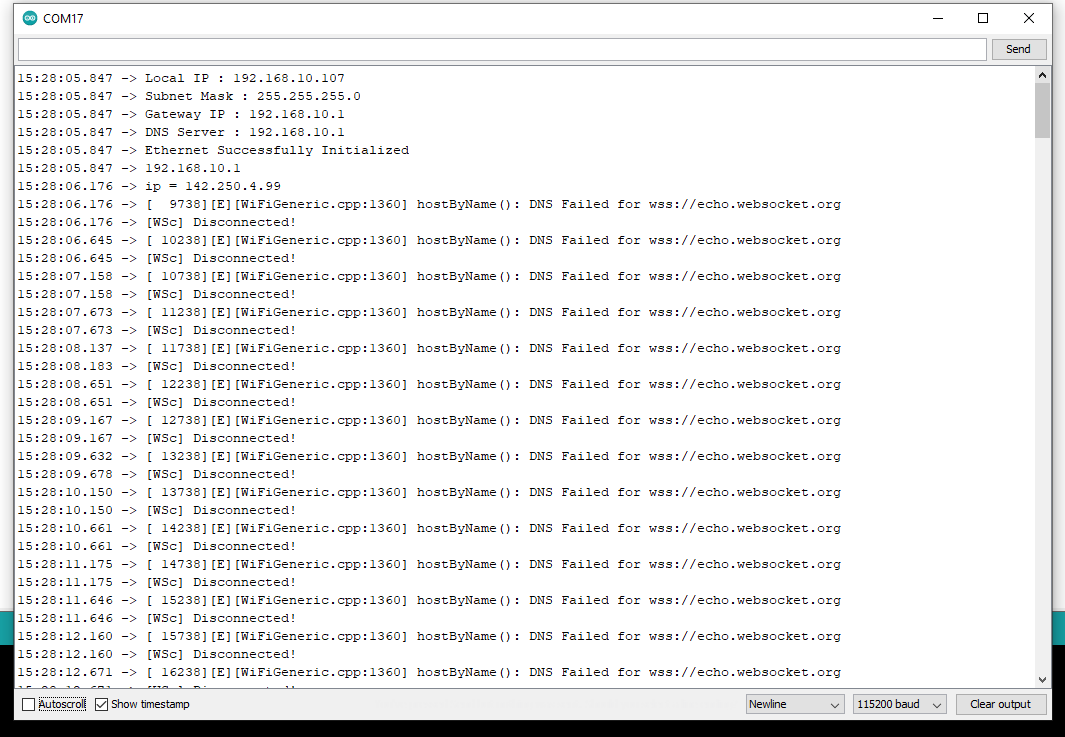Screen dimensions: 1065x737
Task: Click the up arrow on the scrollbar
Action: point(1043,73)
